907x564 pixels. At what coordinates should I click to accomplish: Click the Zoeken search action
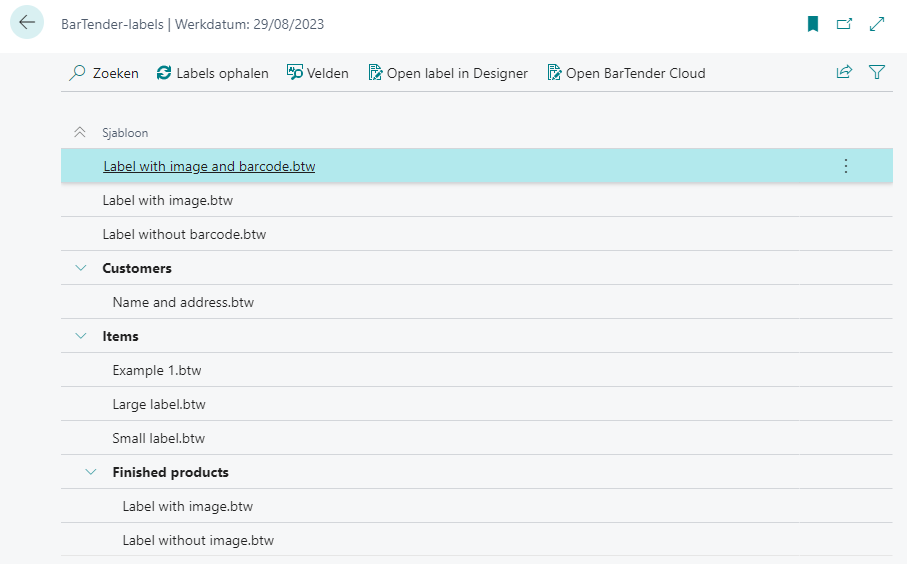104,73
